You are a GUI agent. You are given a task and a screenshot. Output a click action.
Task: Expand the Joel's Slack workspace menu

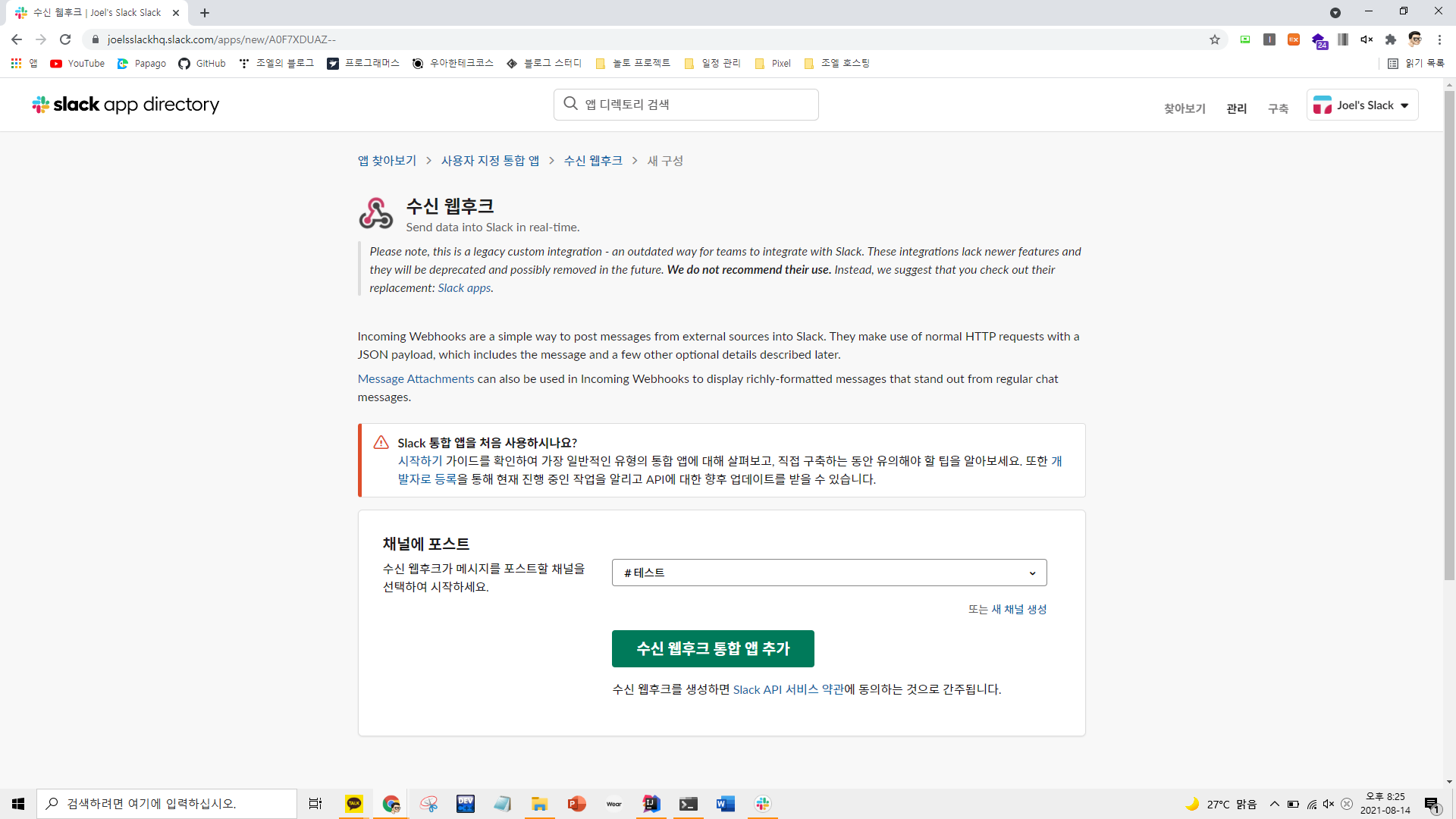point(1362,105)
